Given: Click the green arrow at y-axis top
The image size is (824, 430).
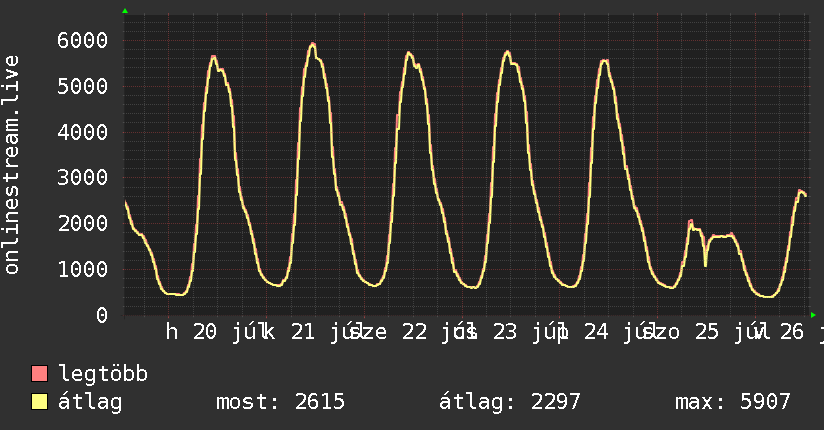Looking at the screenshot, I should [x=125, y=11].
